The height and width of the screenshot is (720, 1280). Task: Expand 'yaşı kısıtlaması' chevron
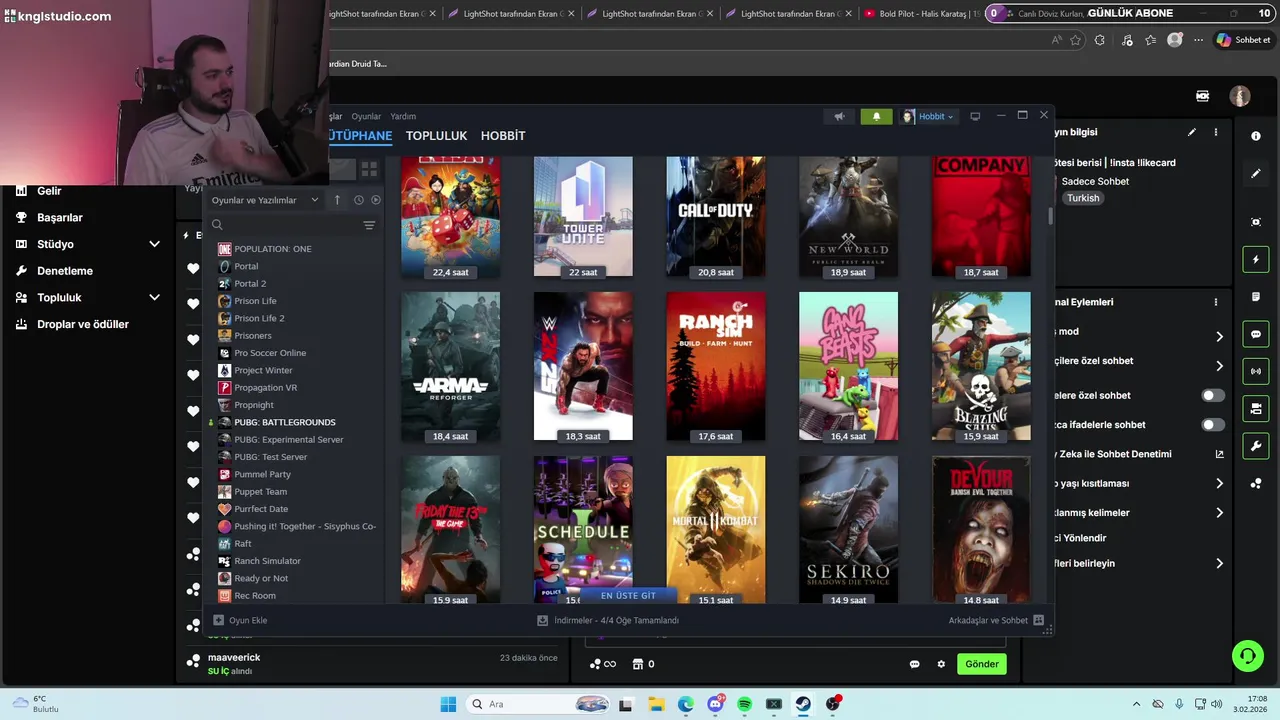click(1219, 484)
